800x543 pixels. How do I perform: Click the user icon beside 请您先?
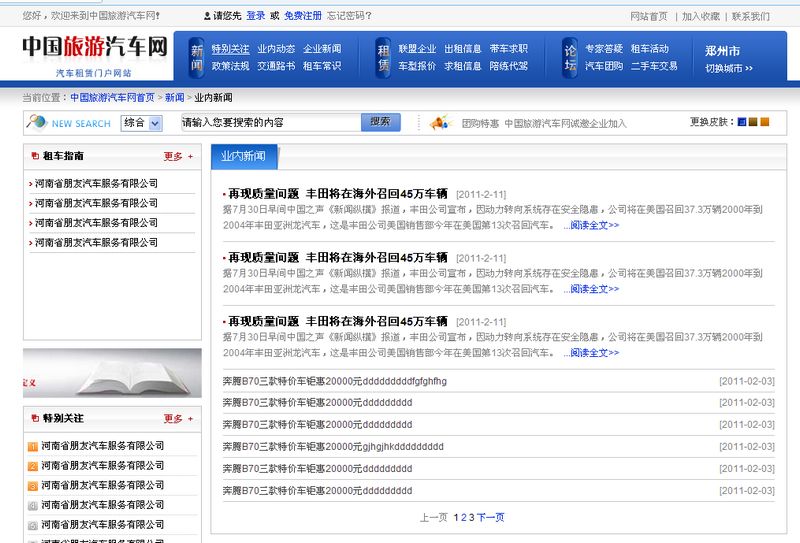point(207,16)
